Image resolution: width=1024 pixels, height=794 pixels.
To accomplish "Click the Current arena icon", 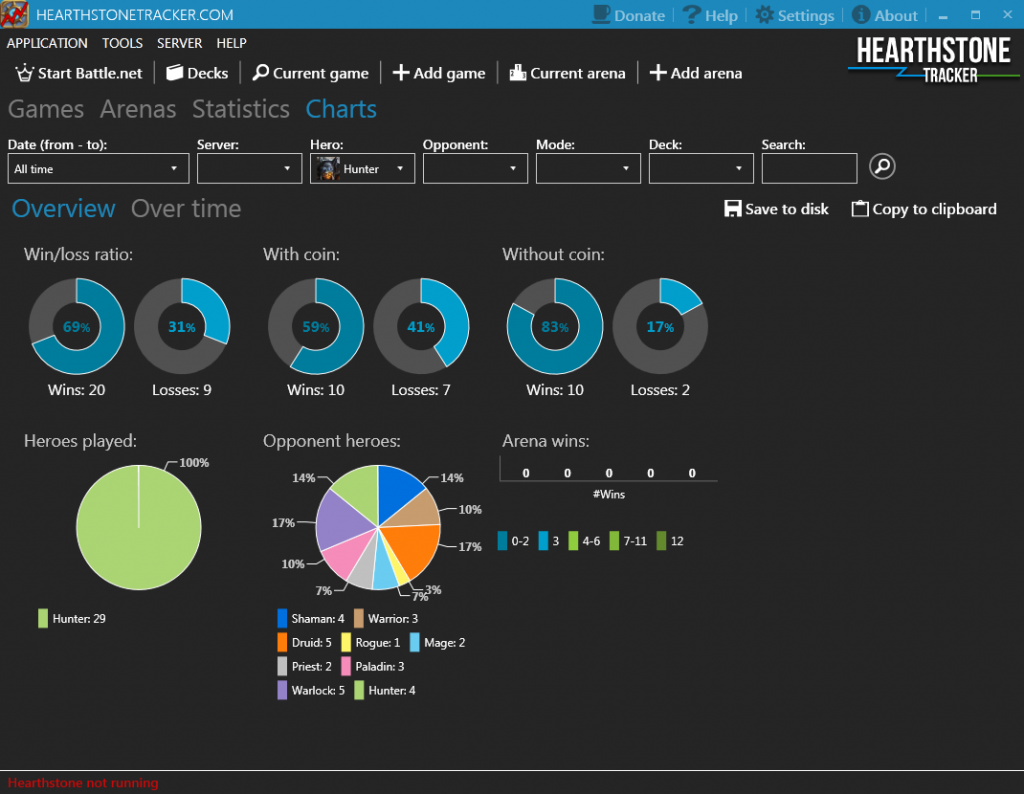I will click(x=518, y=72).
